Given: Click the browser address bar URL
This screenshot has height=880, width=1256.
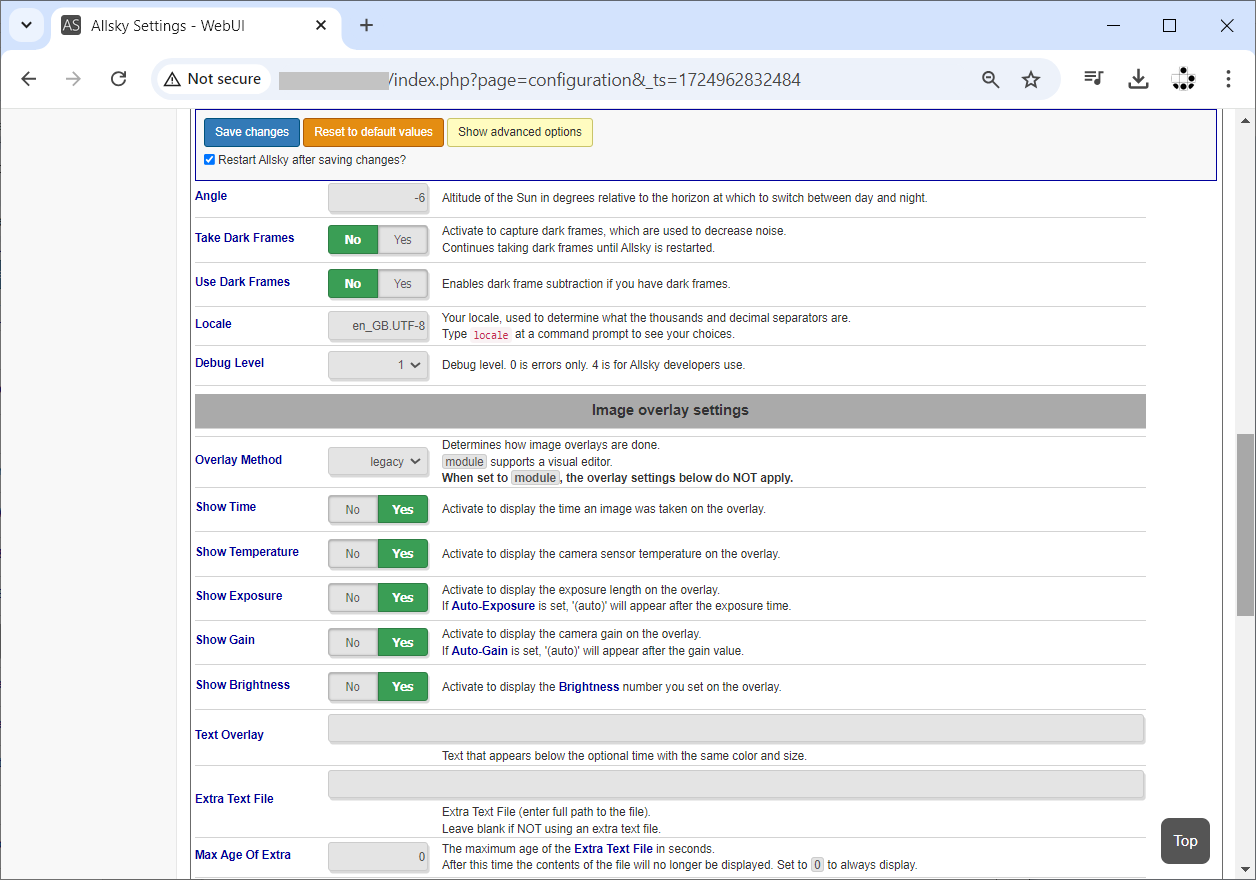Looking at the screenshot, I should click(x=540, y=79).
